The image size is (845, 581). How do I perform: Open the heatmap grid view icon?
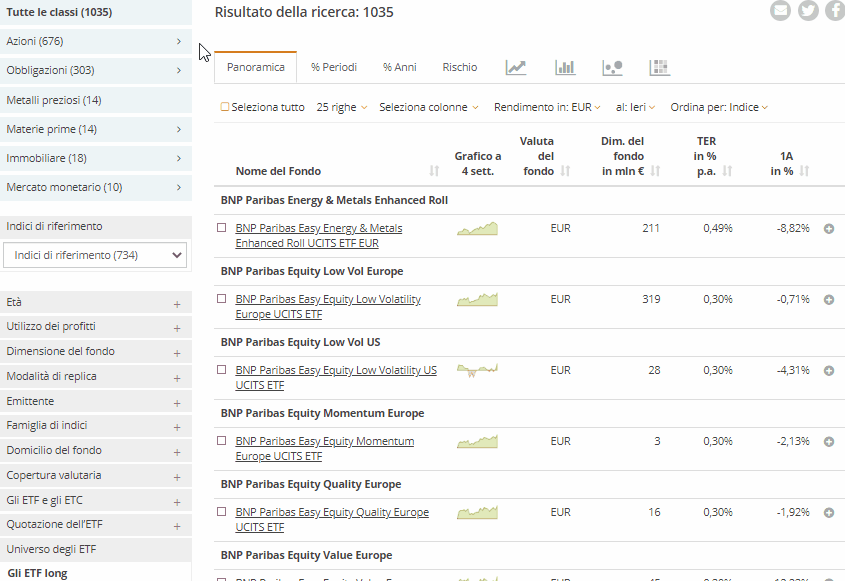click(659, 68)
